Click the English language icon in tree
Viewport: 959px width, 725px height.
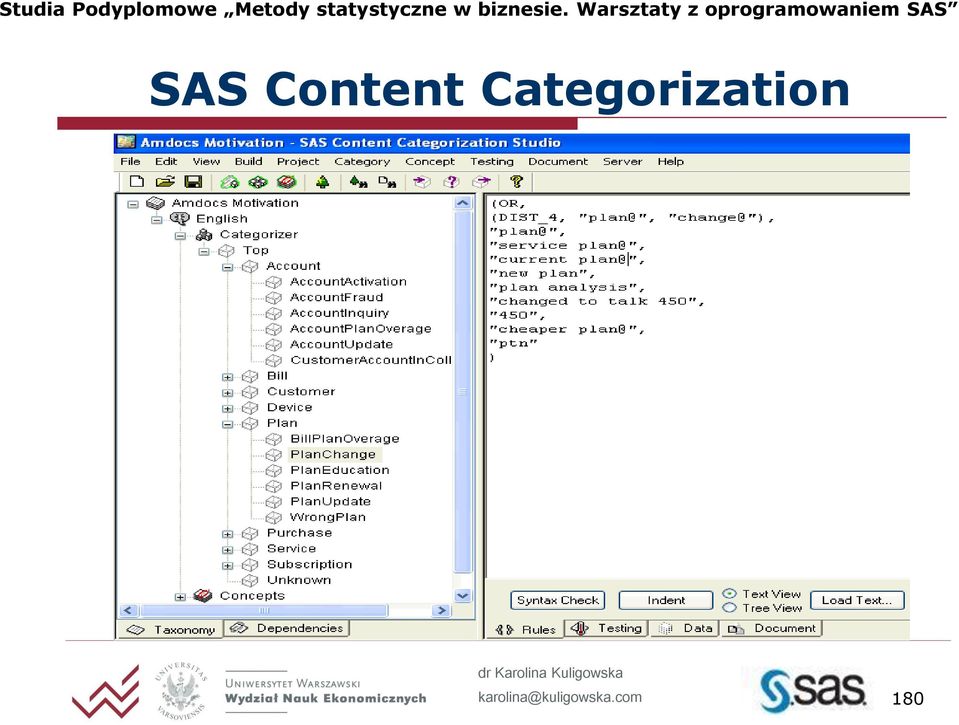tap(179, 218)
